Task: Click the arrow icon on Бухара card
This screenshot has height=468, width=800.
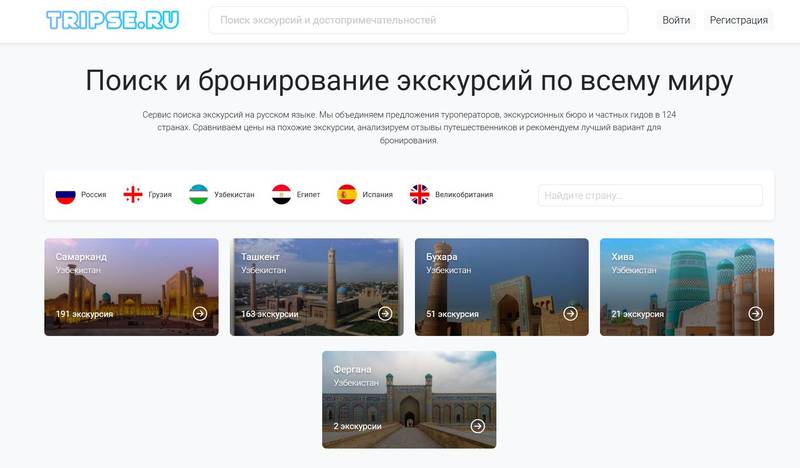Action: coord(570,313)
